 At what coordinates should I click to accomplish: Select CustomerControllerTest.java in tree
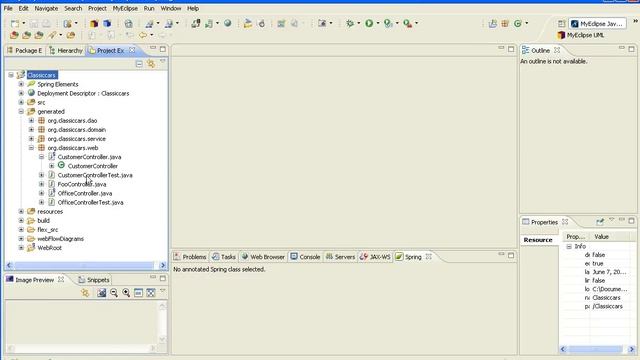(95, 175)
